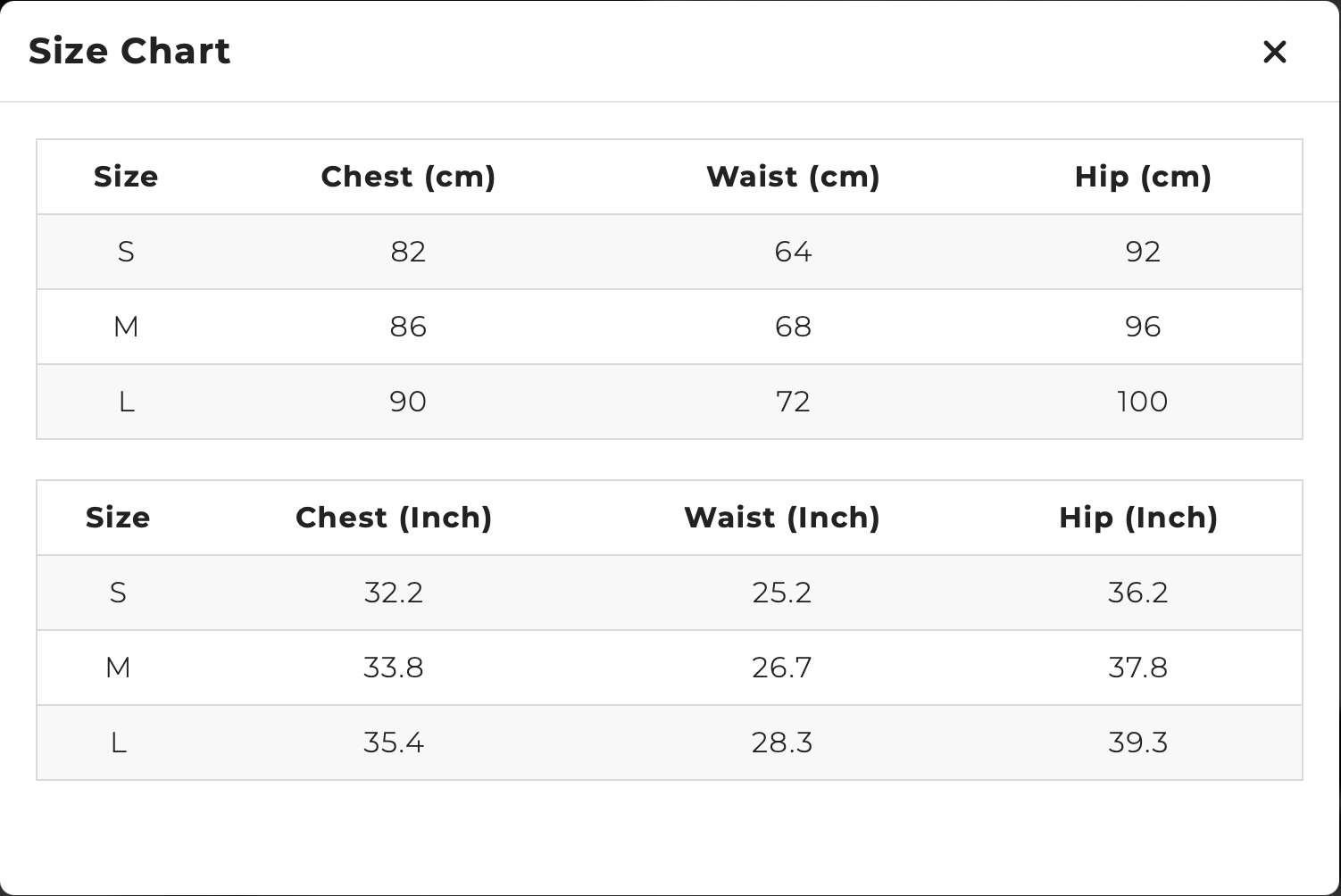Screen dimensions: 1341x896
Task: Select the hip value 36.2 inch cell
Action: [1138, 593]
